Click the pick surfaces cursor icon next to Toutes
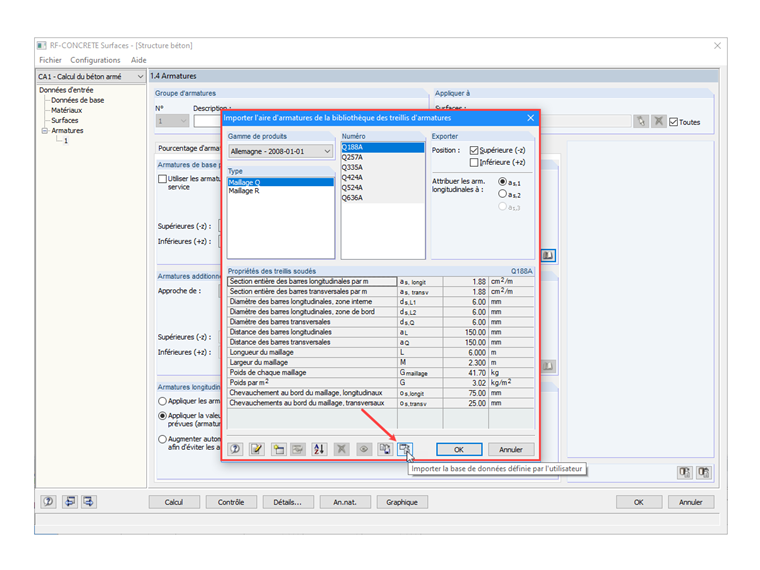This screenshot has width=760, height=570. 641,121
